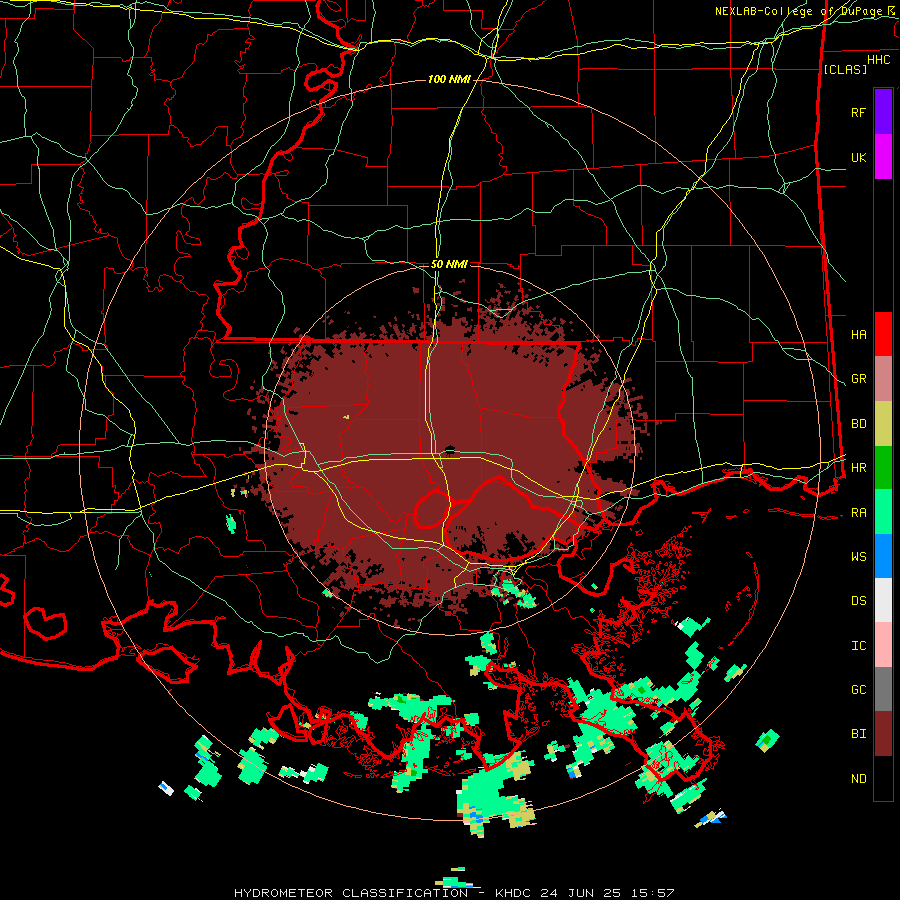Click the BI legend label
This screenshot has width=900, height=900.
(858, 734)
